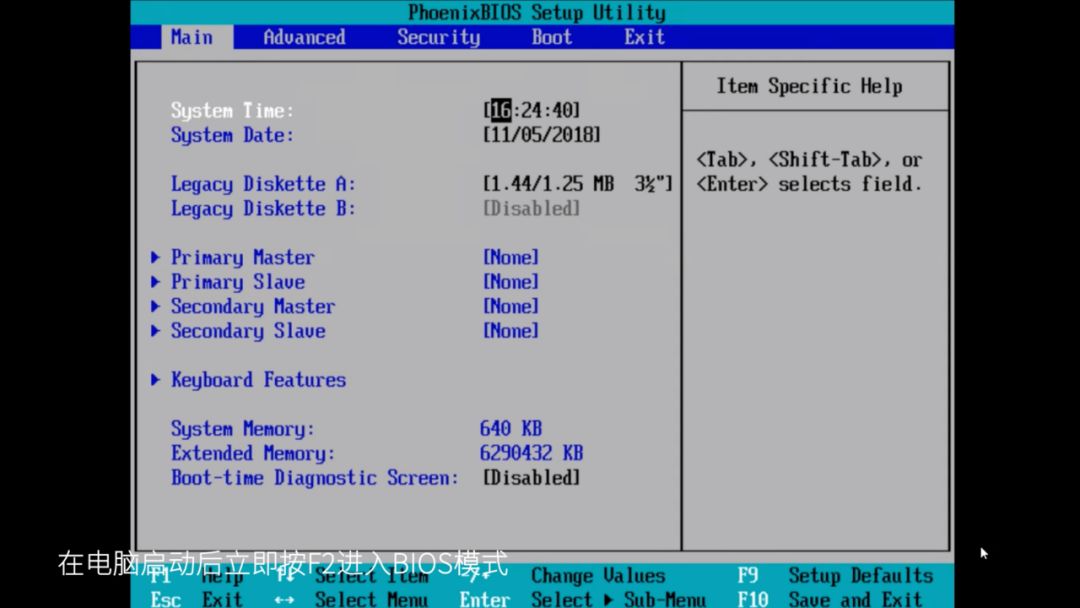The image size is (1080, 608).
Task: Open the Advanced tab
Action: click(304, 37)
